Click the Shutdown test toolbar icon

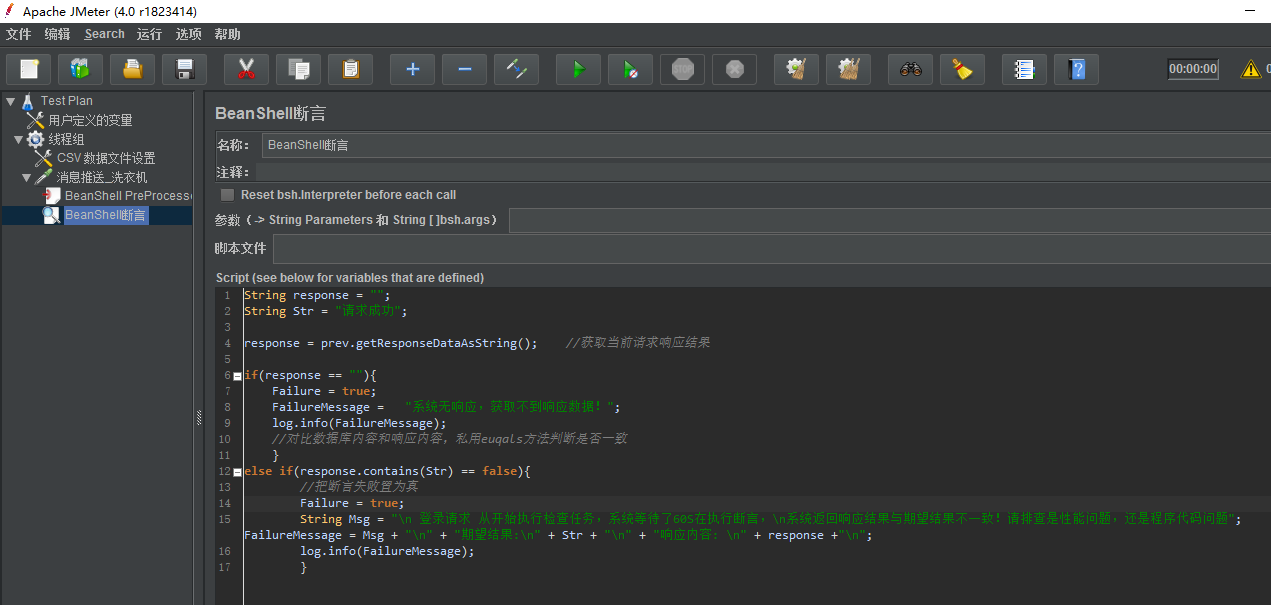(734, 69)
